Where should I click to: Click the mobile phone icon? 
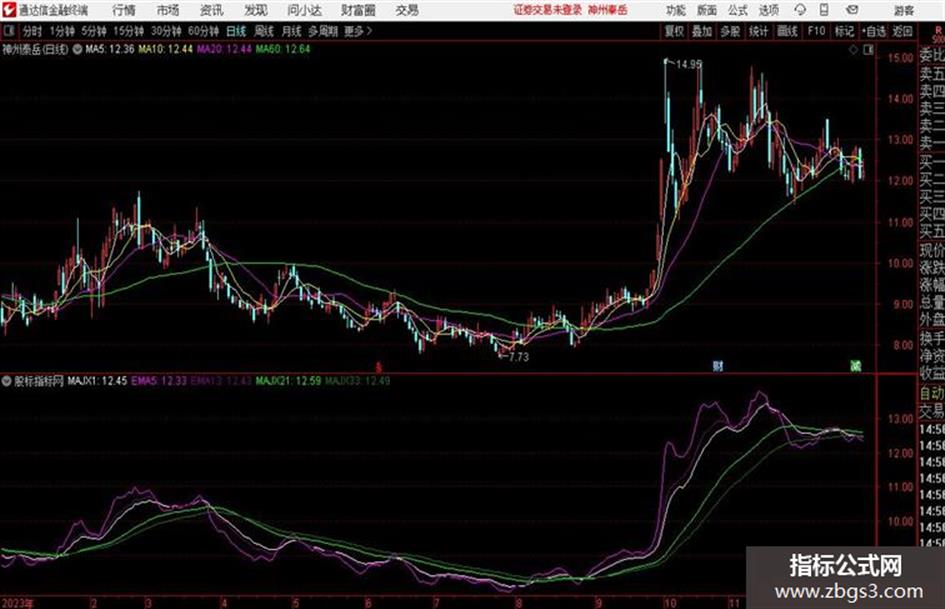(x=824, y=10)
